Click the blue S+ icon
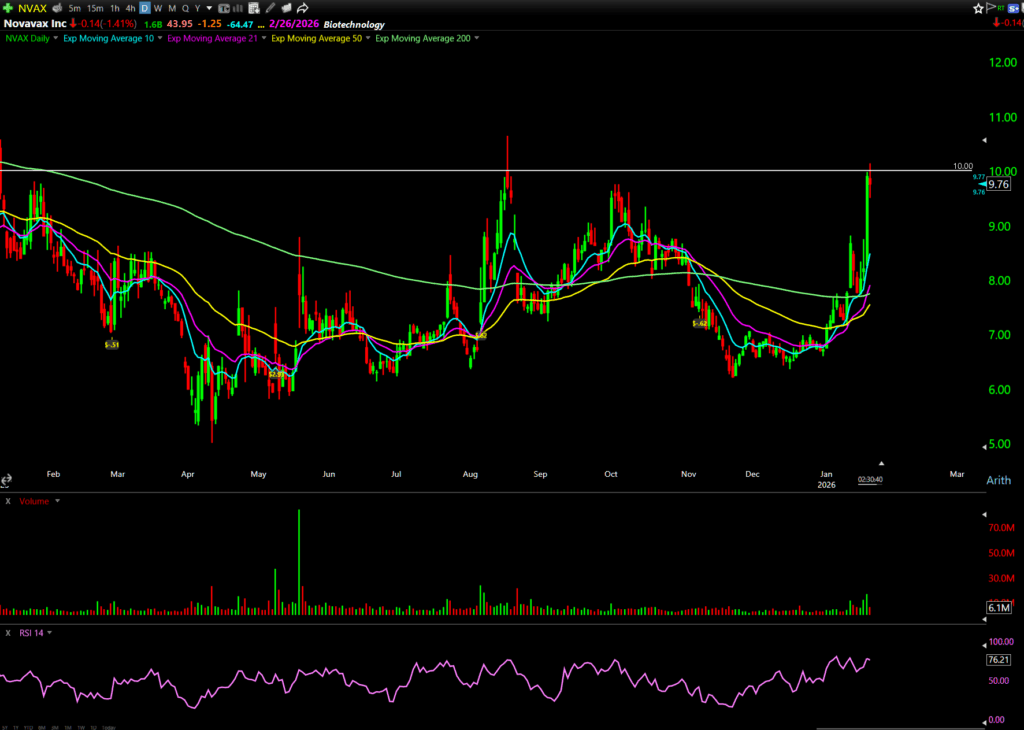The image size is (1024, 730). (x=1013, y=8)
